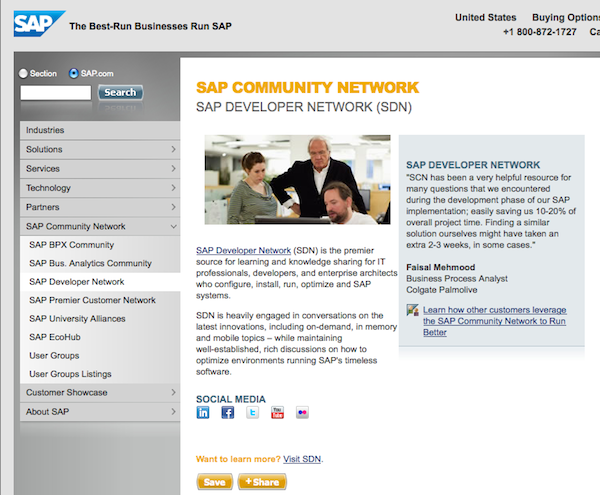Open the About SAP menu item
This screenshot has width=600, height=495.
(100, 412)
